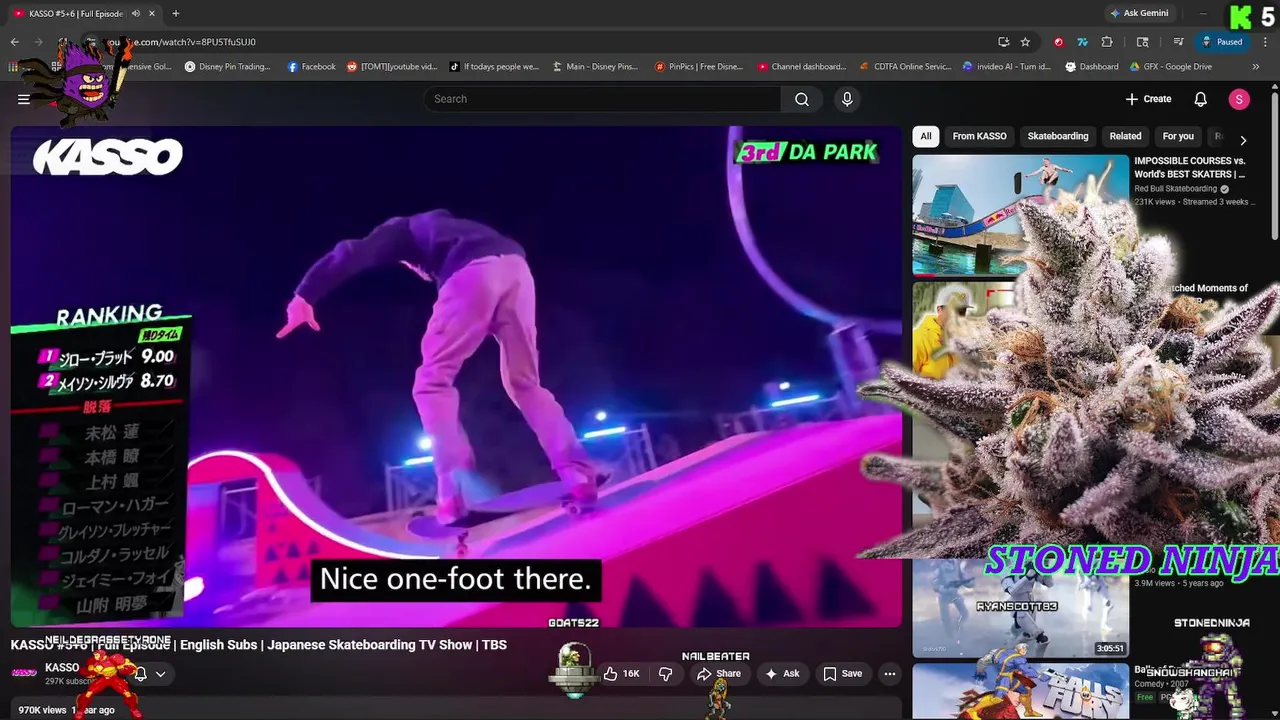Screen dimensions: 1280x720
Task: Click the red extension icon in toolbar
Action: coord(1059,42)
